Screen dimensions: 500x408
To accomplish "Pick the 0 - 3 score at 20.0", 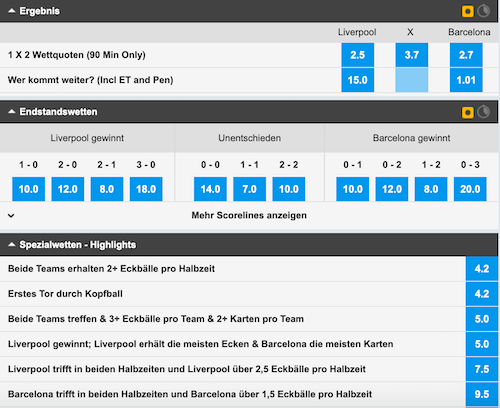I will 470,189.
